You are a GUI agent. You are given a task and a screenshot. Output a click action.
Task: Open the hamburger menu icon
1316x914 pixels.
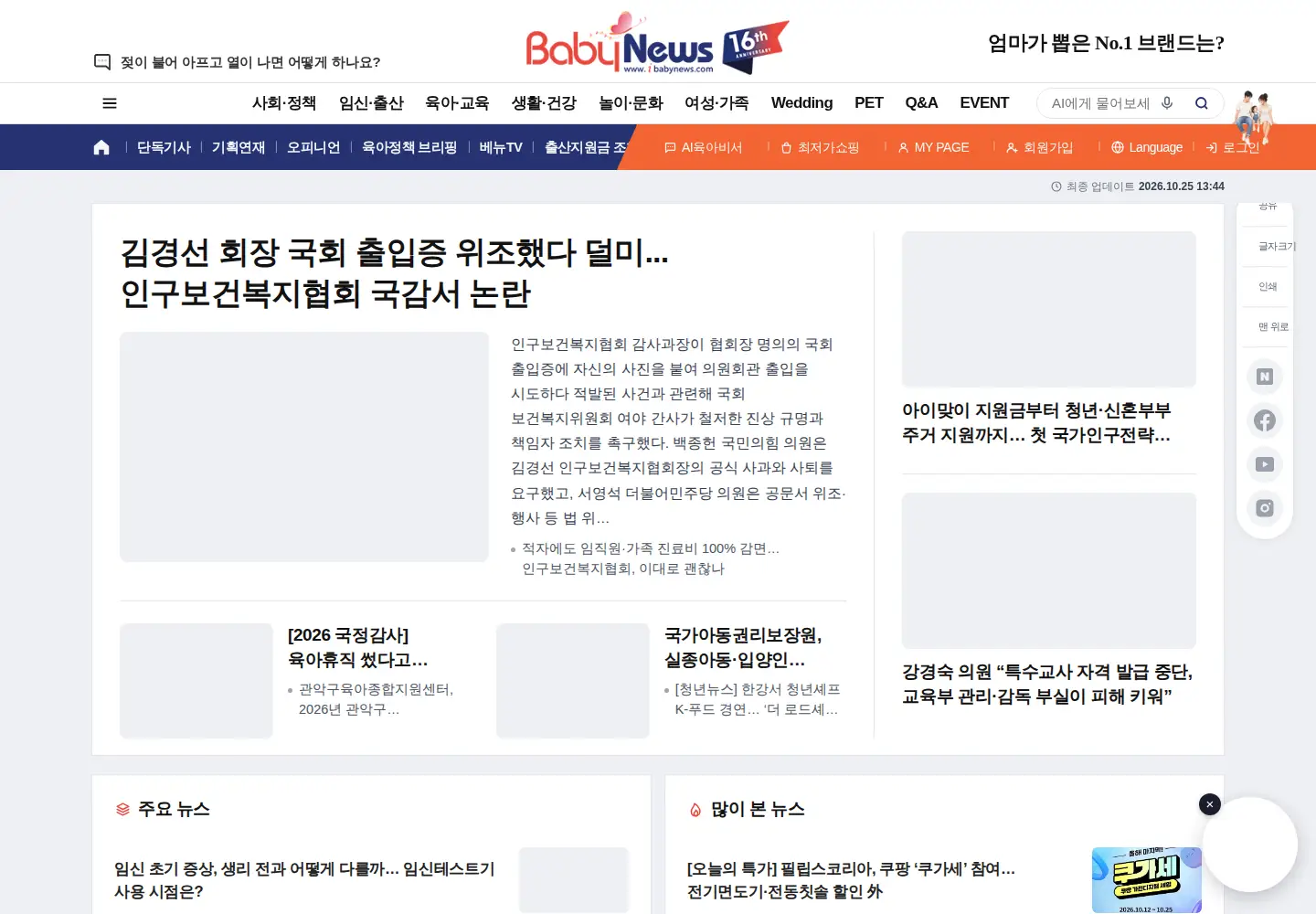pos(110,103)
